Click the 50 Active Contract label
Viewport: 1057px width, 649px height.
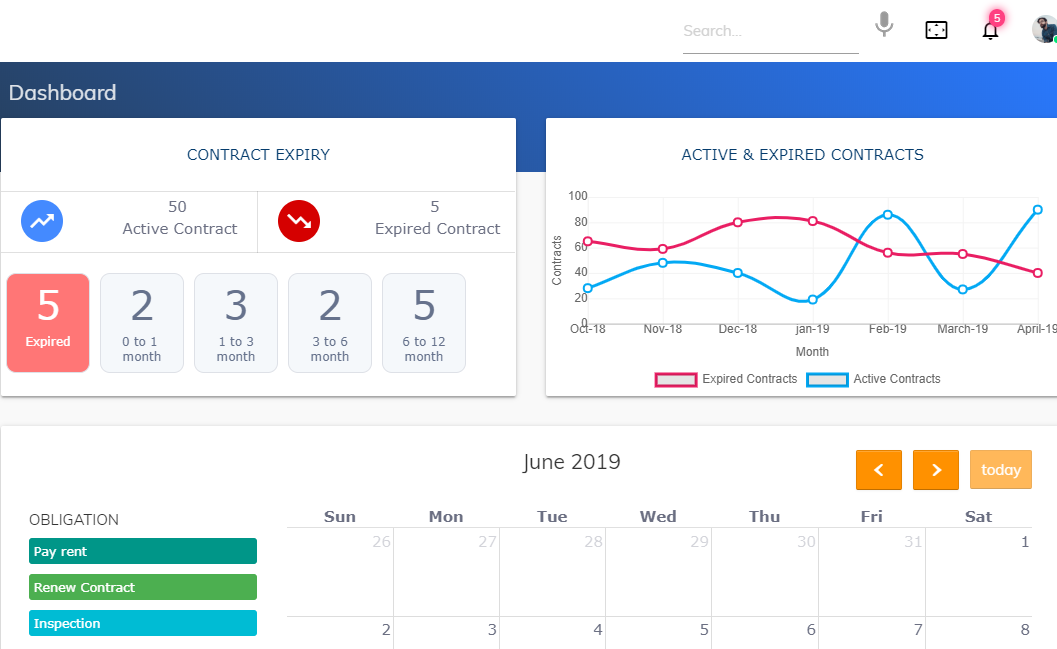179,218
